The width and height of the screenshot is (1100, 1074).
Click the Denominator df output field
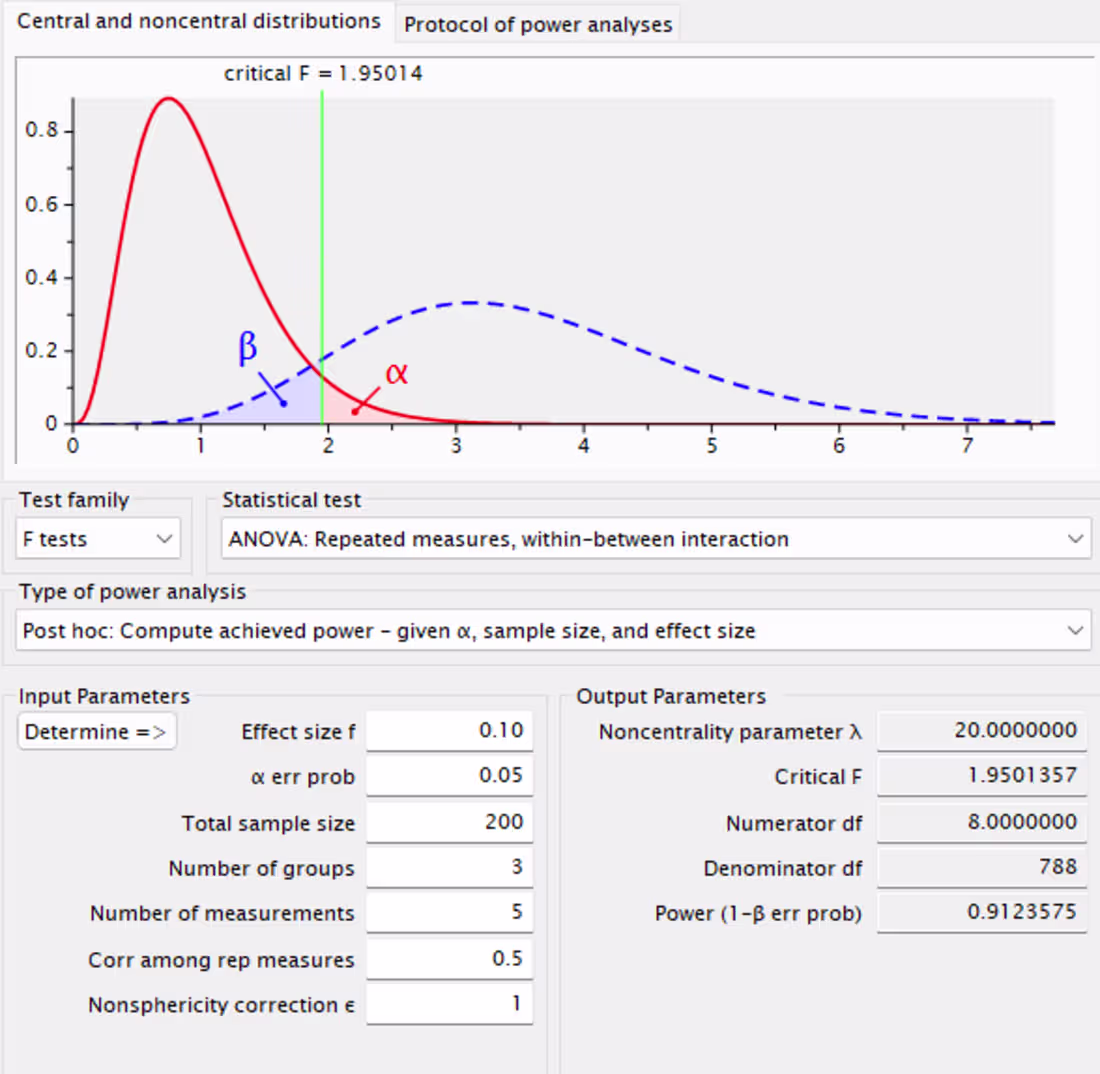[x=981, y=866]
